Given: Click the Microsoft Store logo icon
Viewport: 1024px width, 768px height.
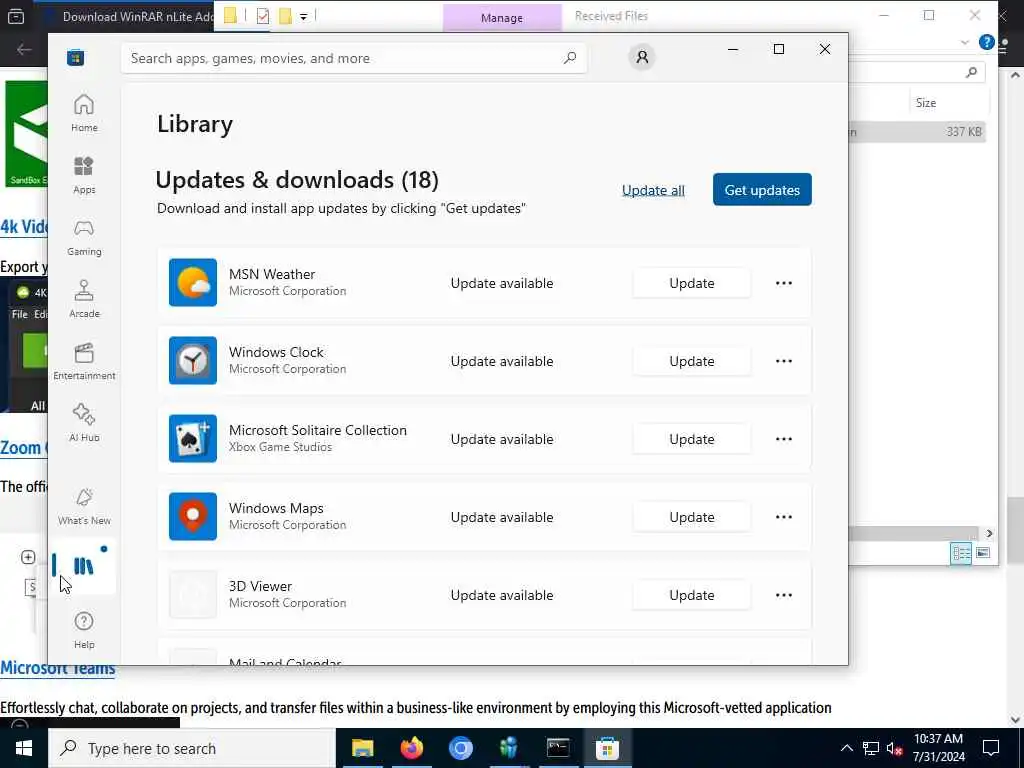Looking at the screenshot, I should (76, 57).
